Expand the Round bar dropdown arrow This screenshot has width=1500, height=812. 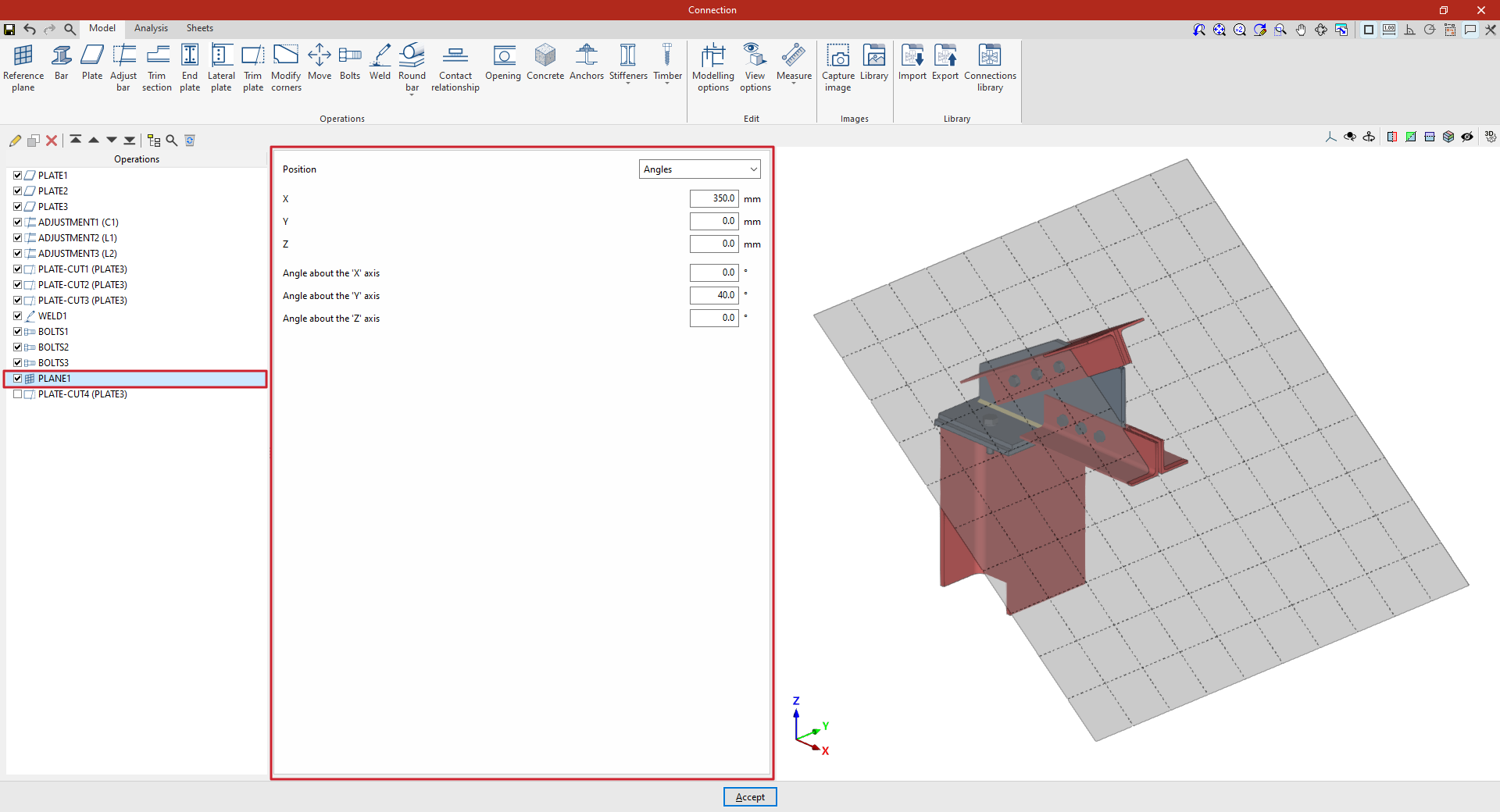[x=412, y=94]
